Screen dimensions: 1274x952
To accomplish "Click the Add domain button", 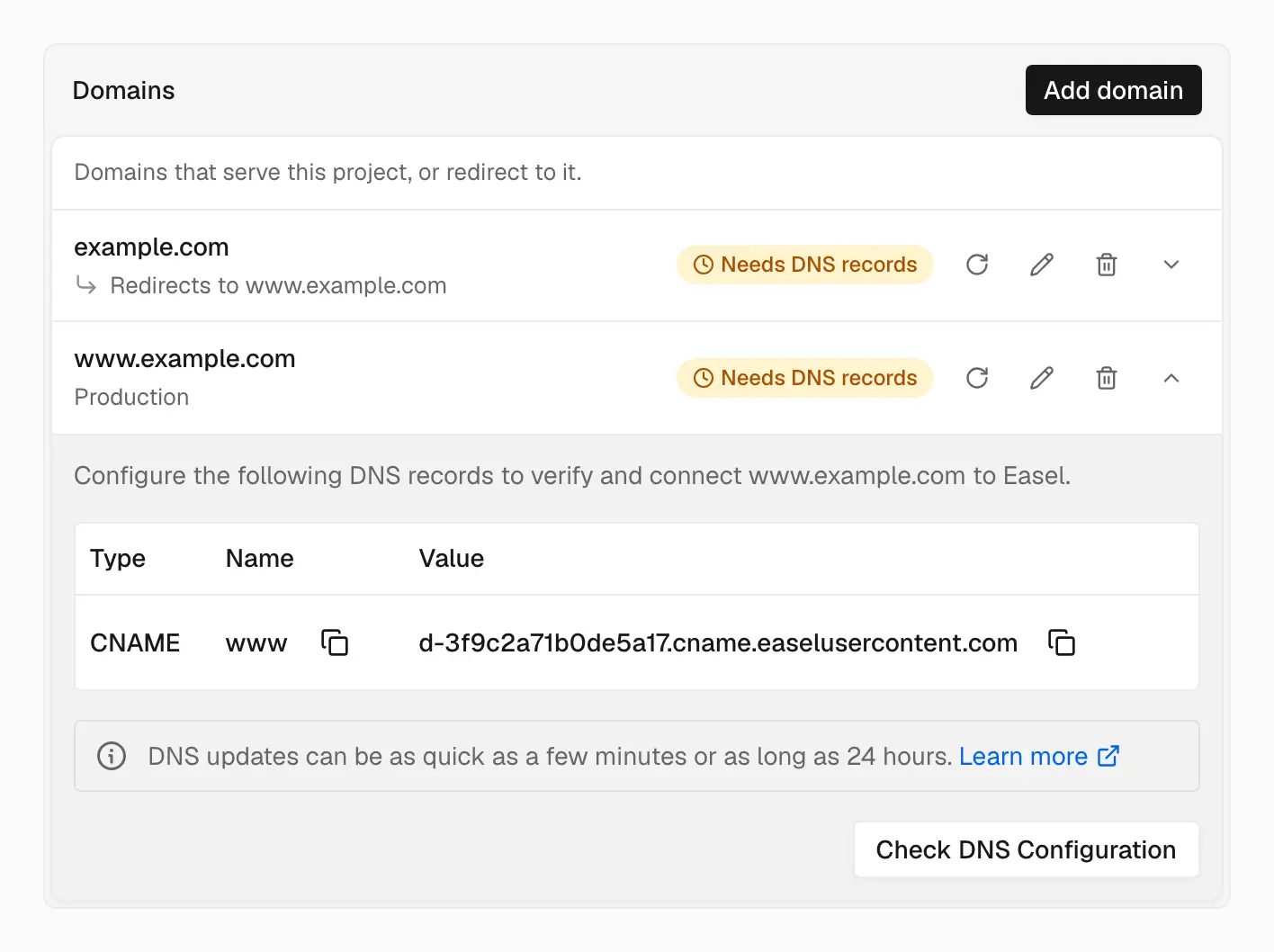I will pyautogui.click(x=1114, y=90).
